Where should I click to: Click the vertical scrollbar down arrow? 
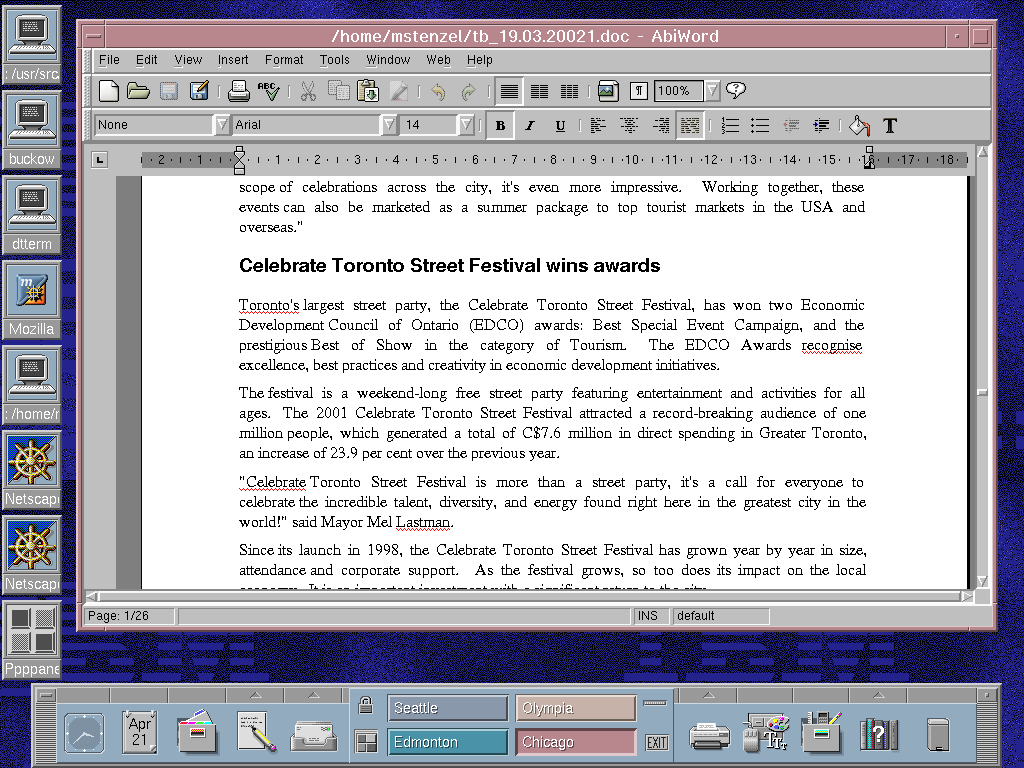982,581
